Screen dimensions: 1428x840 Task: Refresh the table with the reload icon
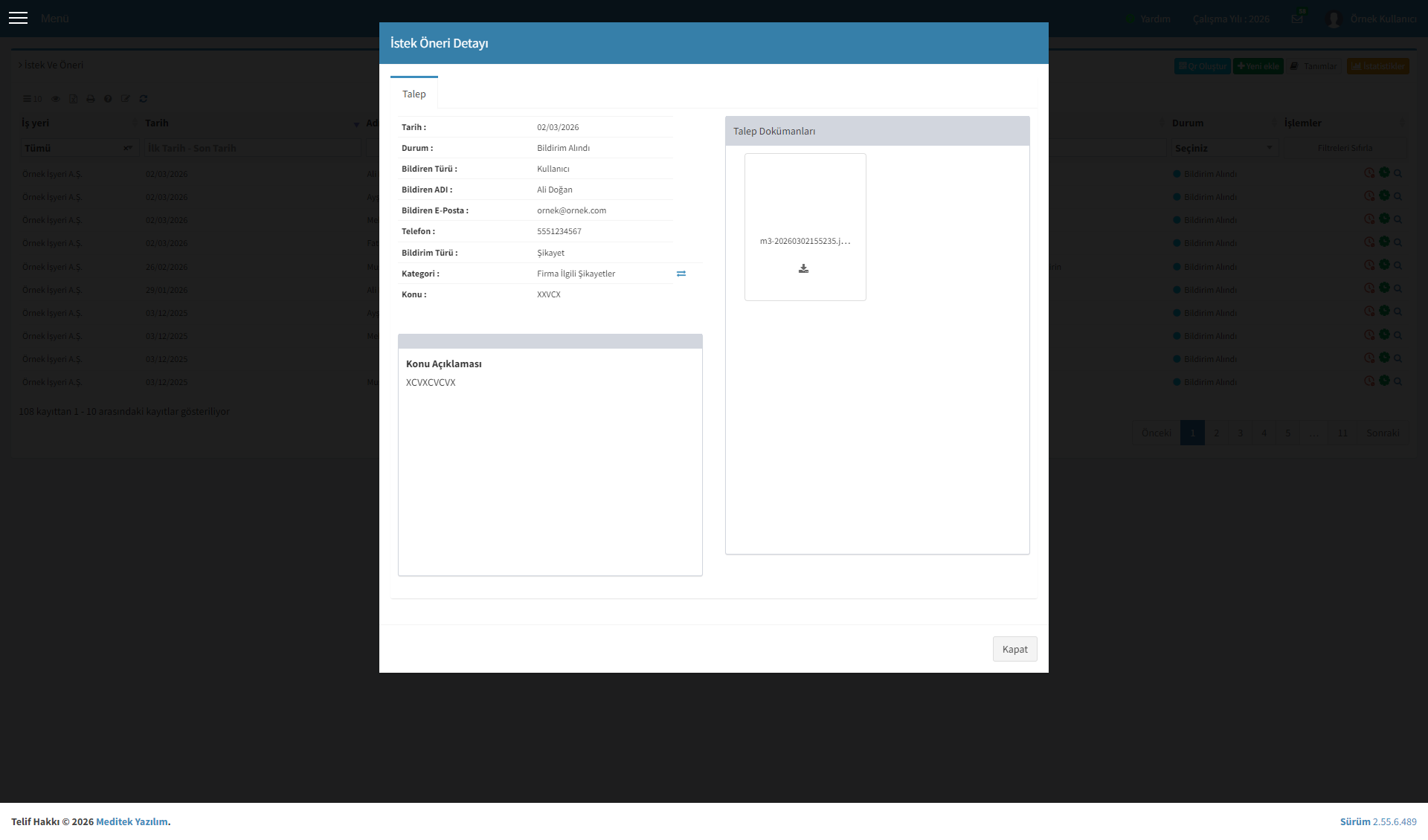pos(144,99)
